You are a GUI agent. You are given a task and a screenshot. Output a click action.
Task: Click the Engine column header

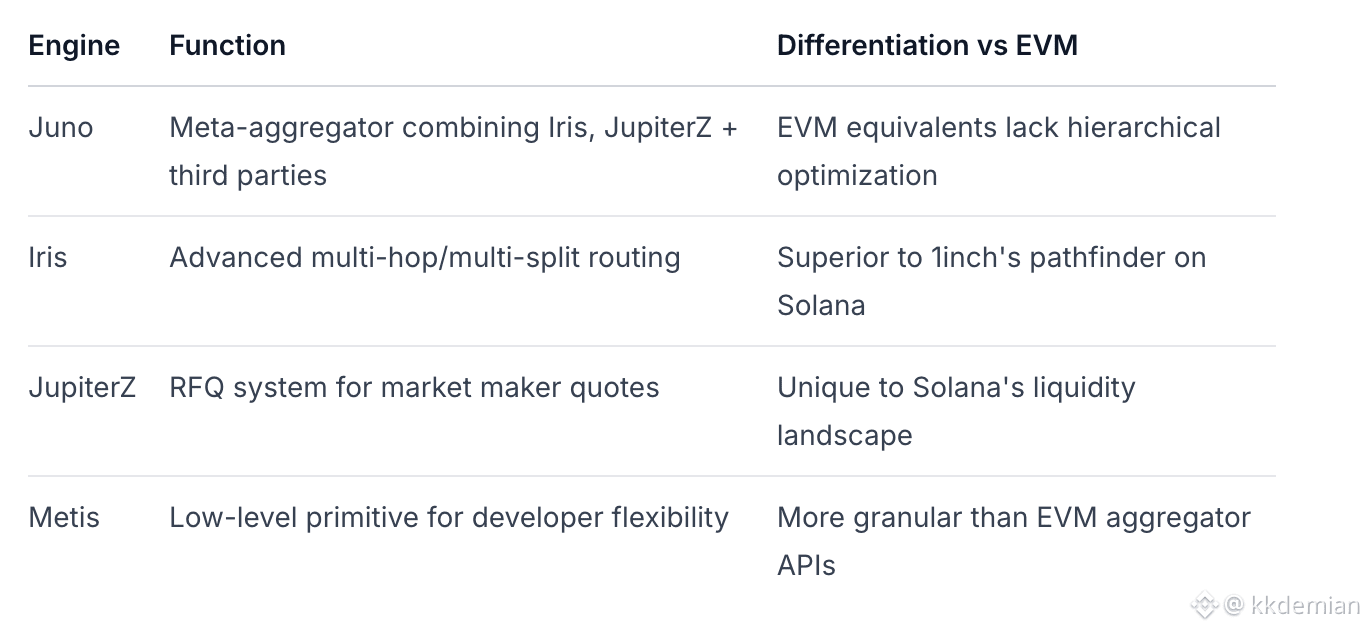point(74,46)
